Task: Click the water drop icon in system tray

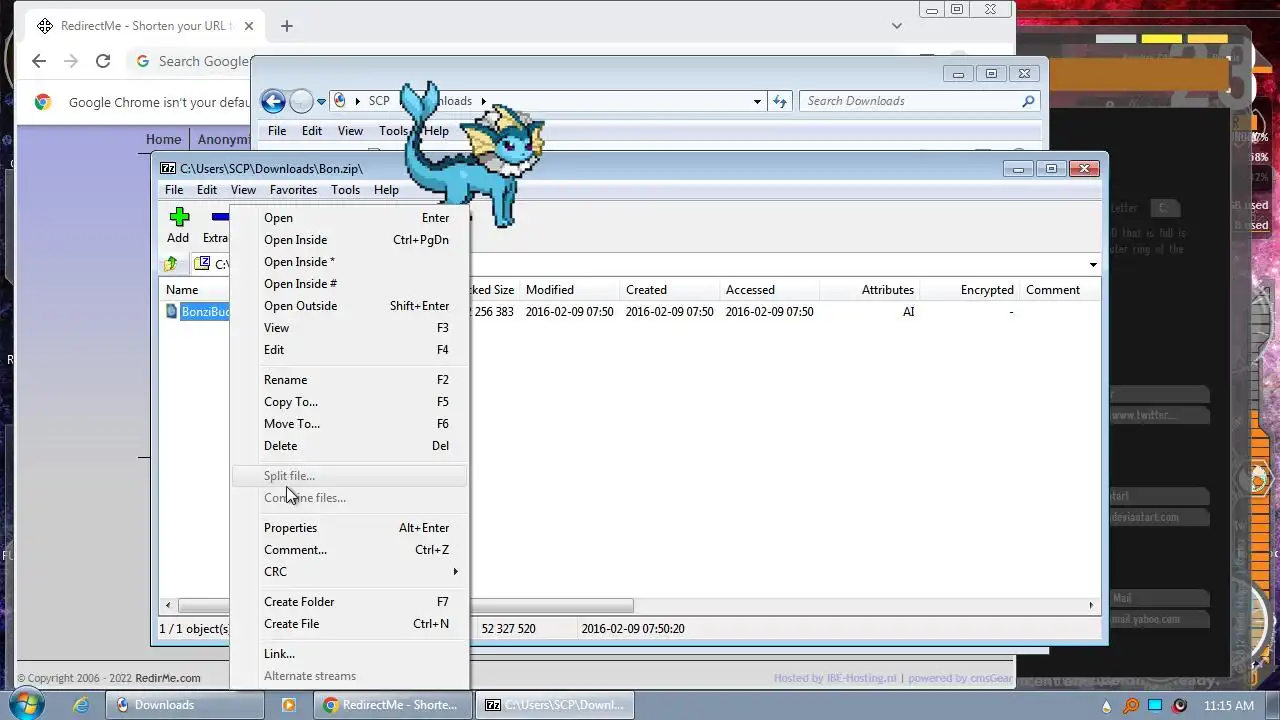Action: pos(1106,706)
